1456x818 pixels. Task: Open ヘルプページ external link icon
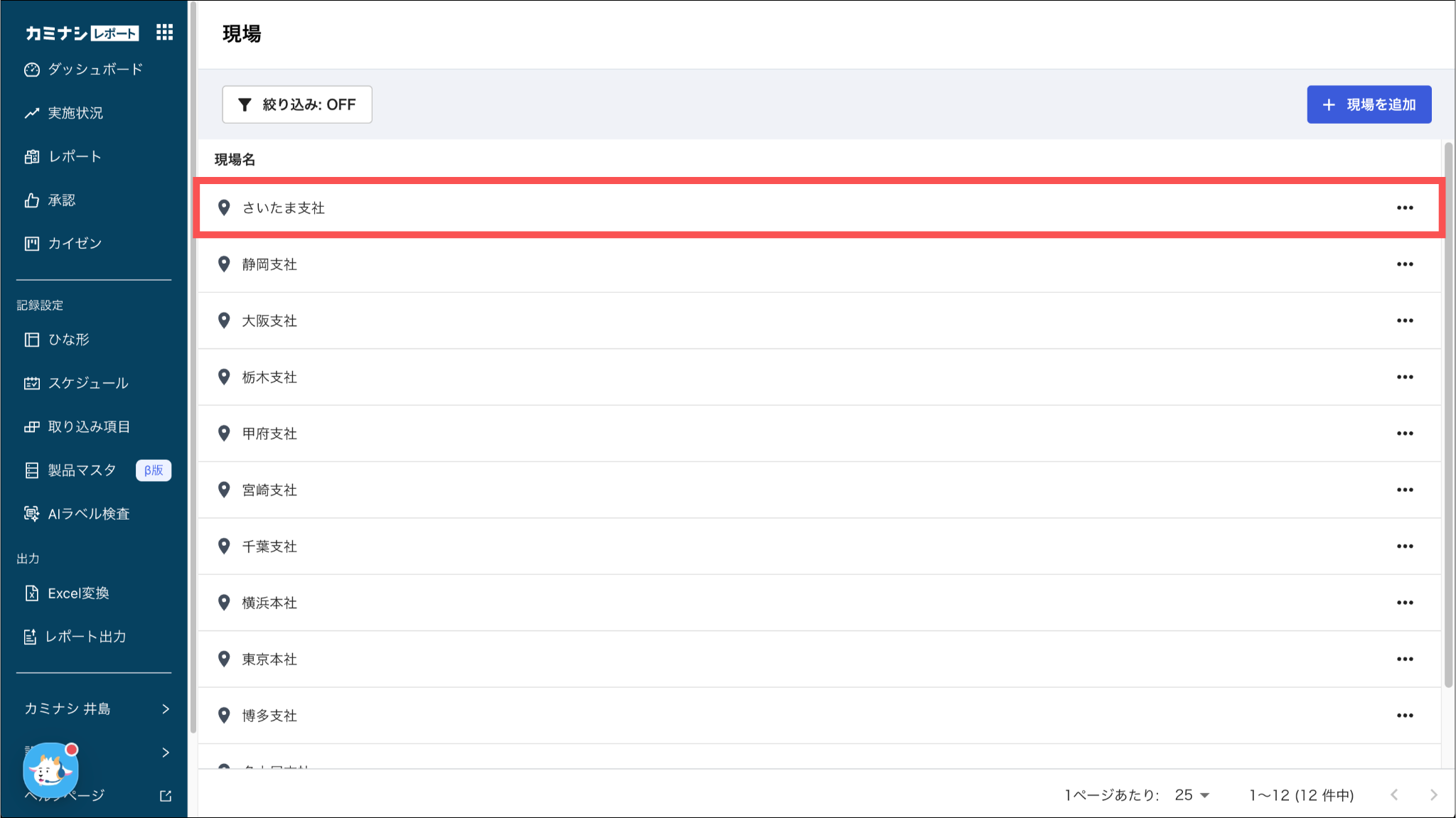coord(166,795)
